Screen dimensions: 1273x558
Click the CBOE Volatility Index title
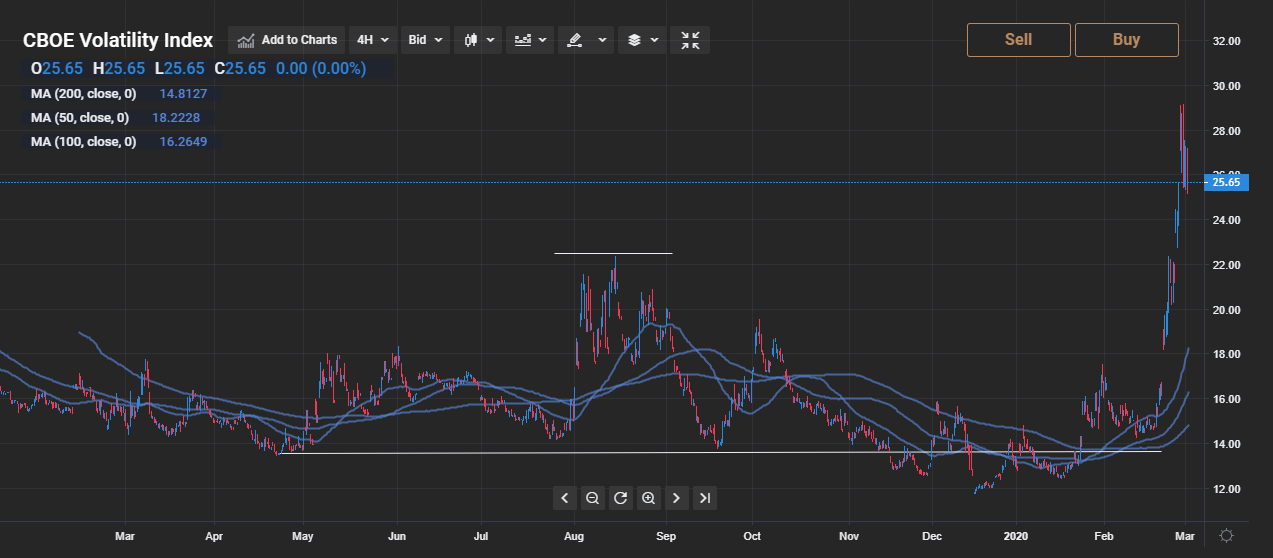pyautogui.click(x=118, y=40)
